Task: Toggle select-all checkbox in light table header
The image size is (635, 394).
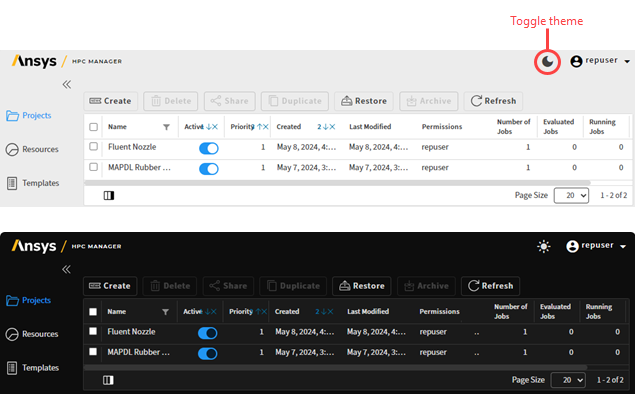Action: coord(94,127)
